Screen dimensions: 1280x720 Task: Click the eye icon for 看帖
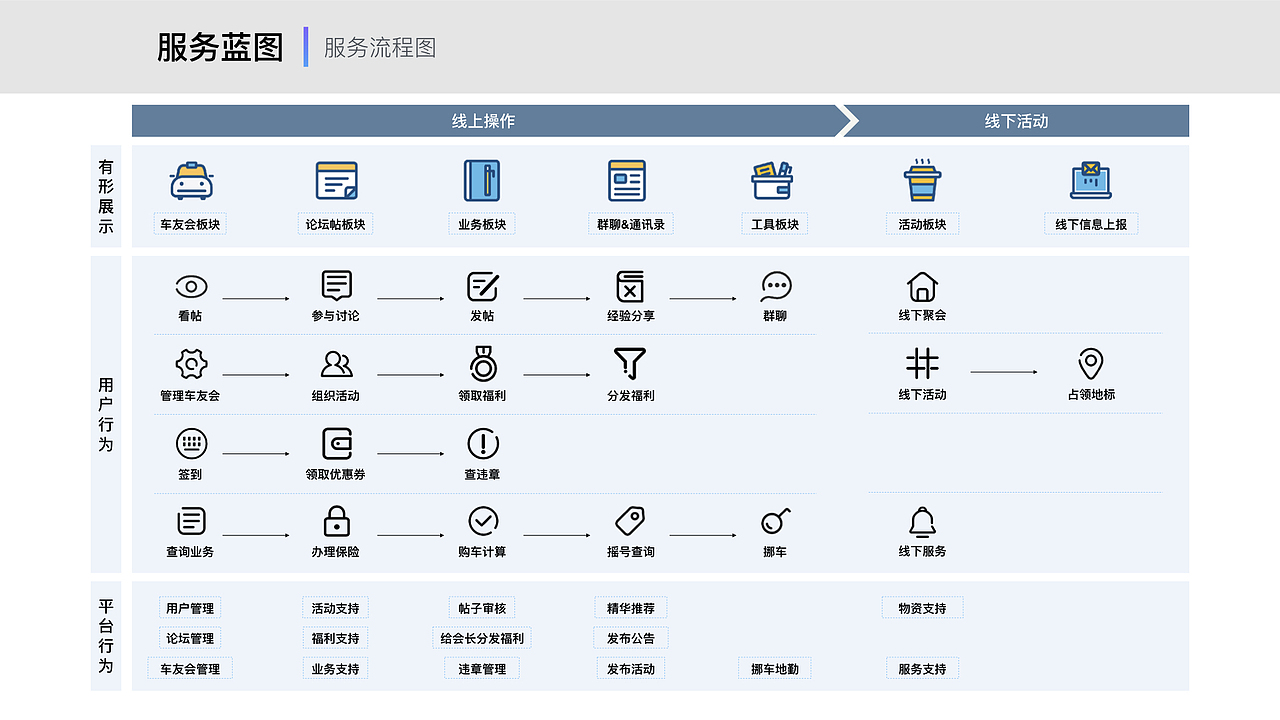pos(191,287)
